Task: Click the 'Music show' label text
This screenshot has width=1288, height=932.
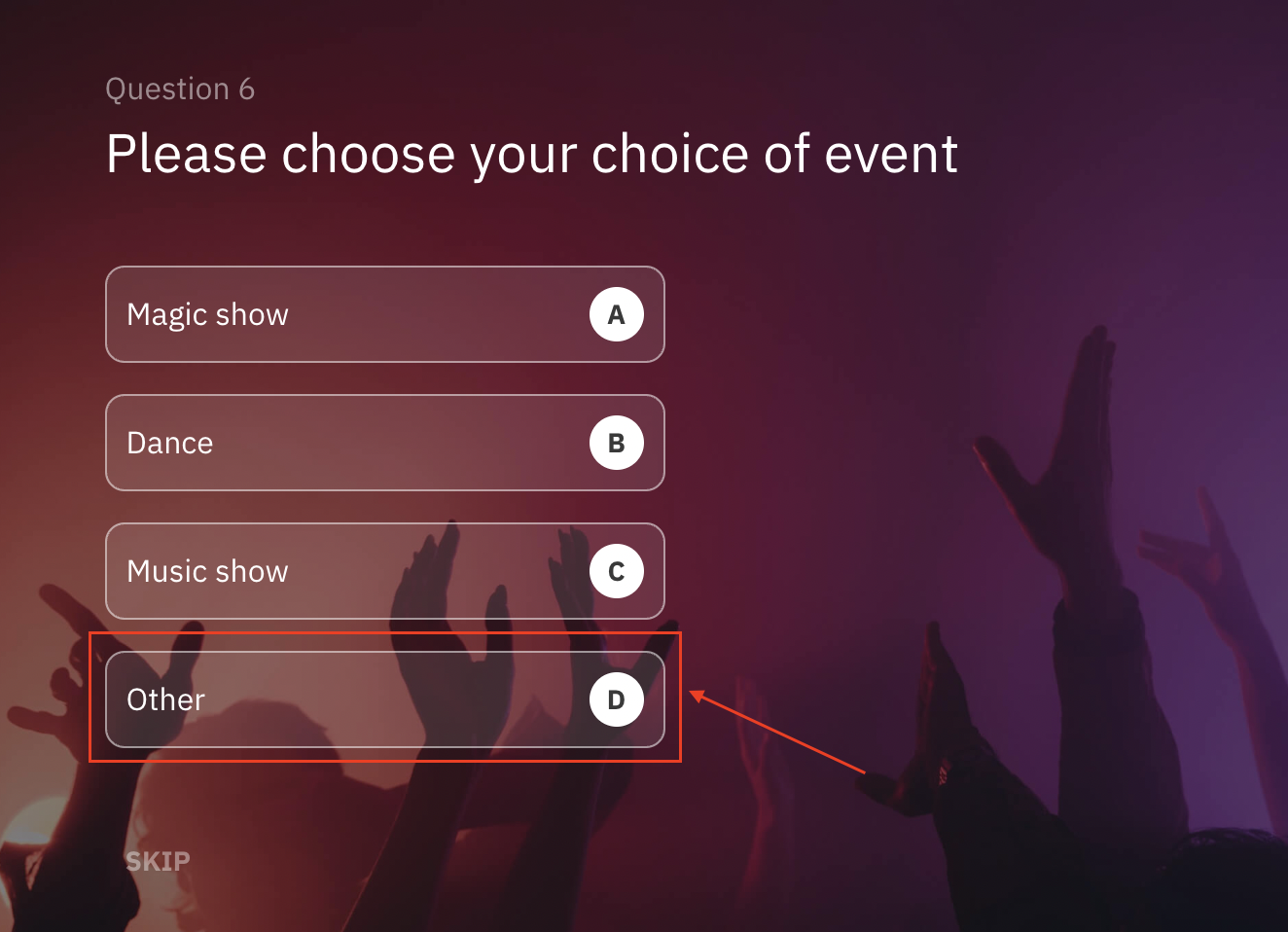Action: click(x=207, y=571)
